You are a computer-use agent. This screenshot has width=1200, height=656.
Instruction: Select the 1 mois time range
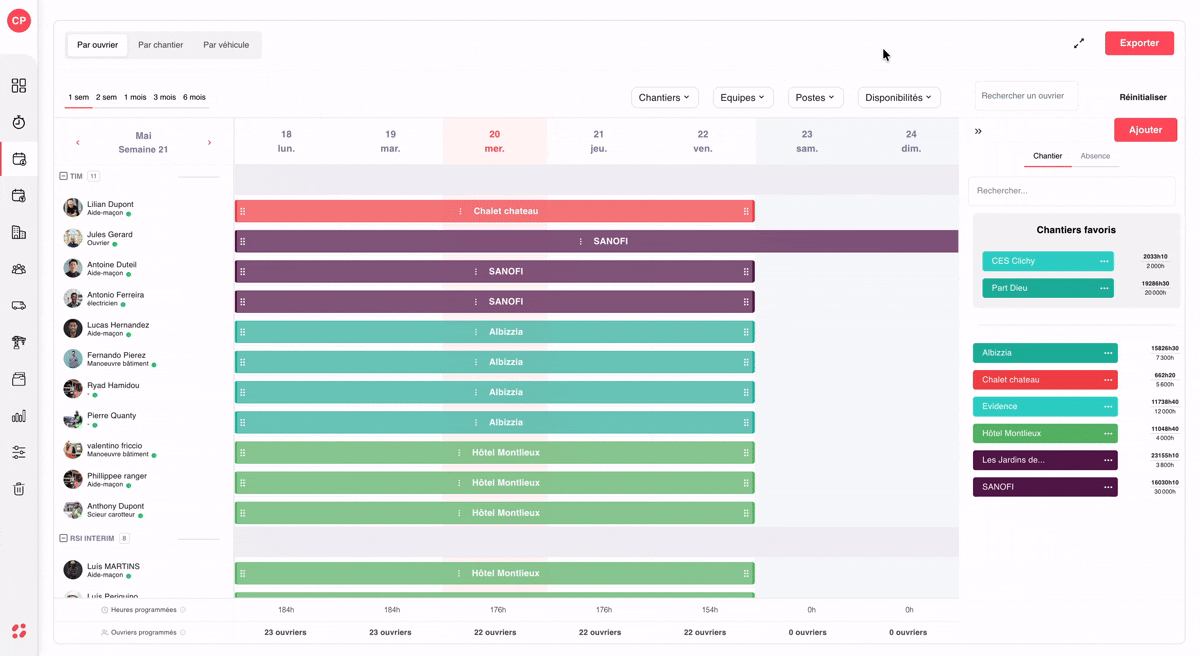click(135, 97)
